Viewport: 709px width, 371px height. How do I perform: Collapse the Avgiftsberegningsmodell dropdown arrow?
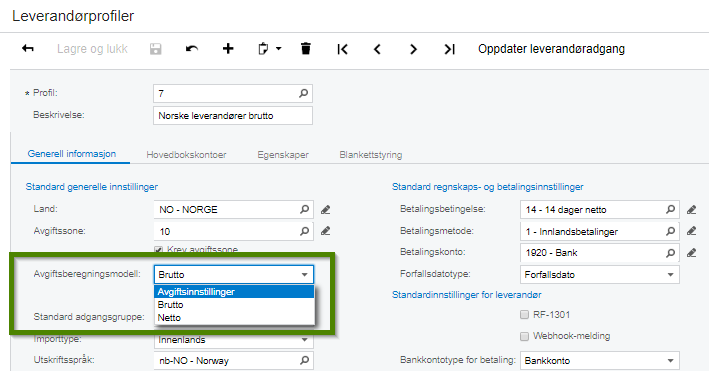pyautogui.click(x=304, y=275)
